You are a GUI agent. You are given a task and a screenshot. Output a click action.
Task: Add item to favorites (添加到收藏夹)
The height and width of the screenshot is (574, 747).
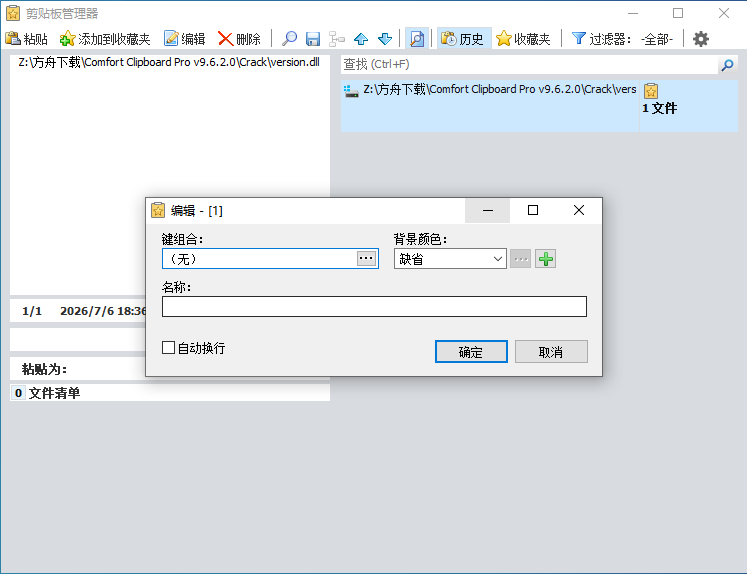pos(105,39)
